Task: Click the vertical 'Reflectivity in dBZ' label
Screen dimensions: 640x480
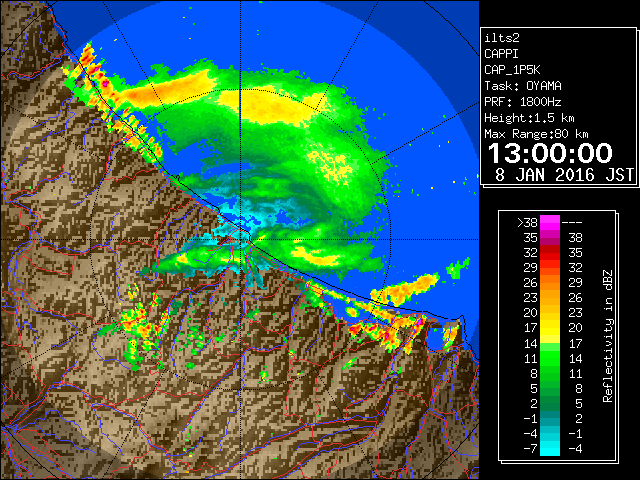Action: pos(608,336)
